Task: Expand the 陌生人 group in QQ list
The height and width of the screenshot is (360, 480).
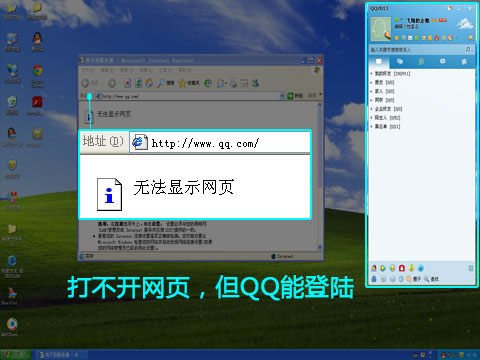Action: (385, 118)
